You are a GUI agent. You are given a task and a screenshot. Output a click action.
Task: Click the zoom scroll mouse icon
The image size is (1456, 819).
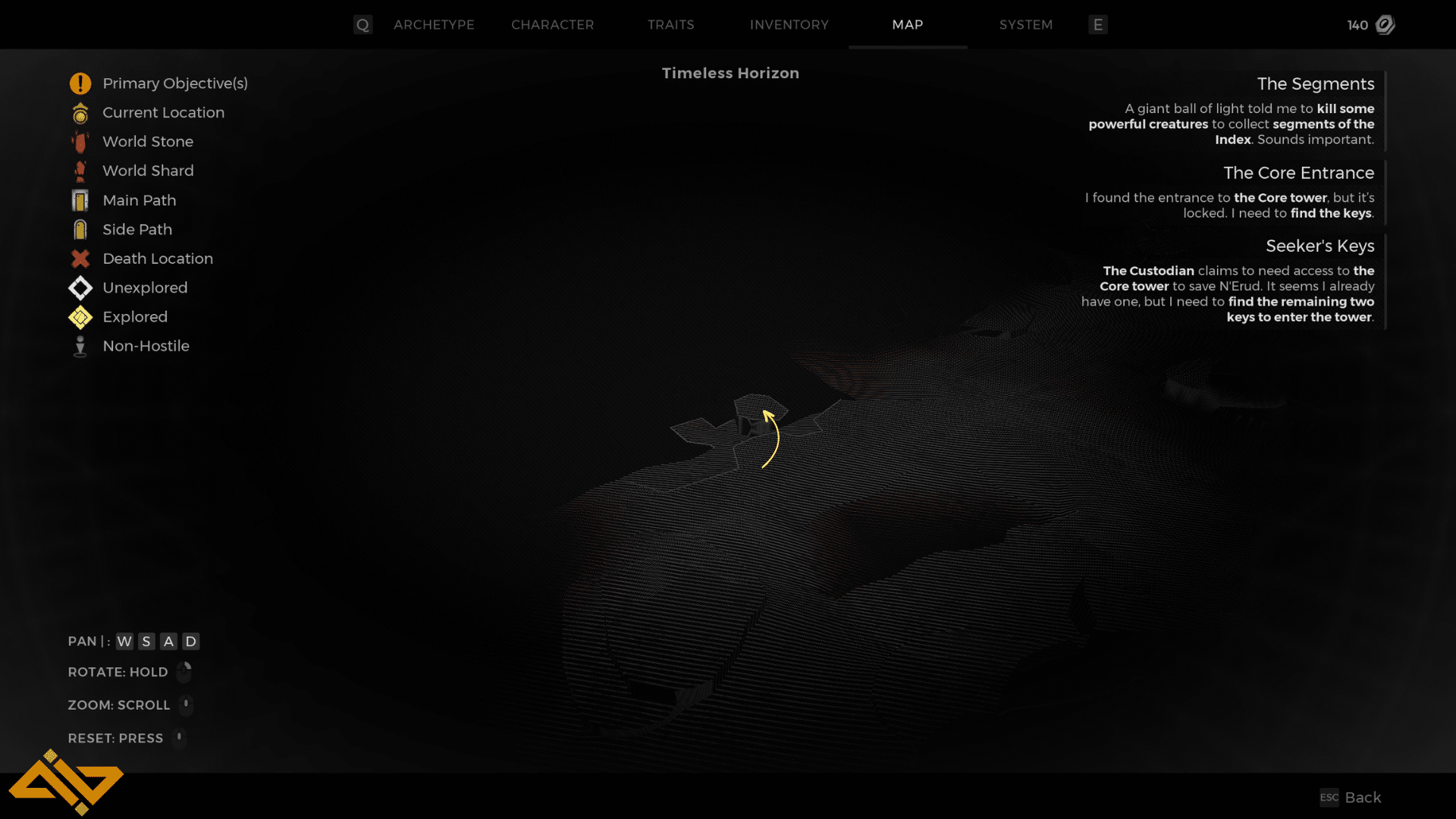(x=186, y=705)
